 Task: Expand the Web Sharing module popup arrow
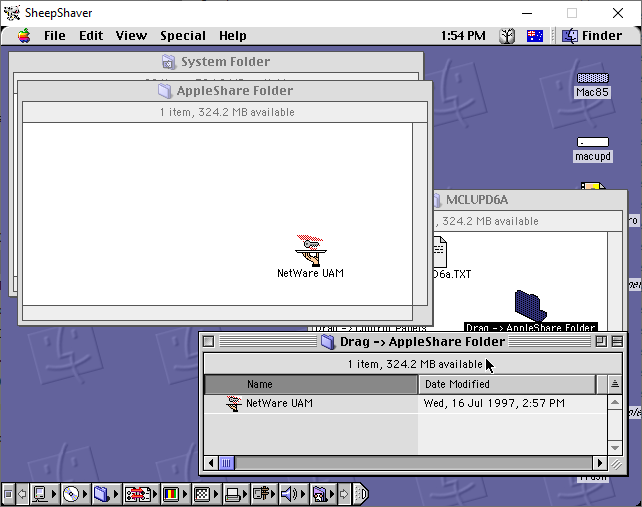tap(333, 494)
